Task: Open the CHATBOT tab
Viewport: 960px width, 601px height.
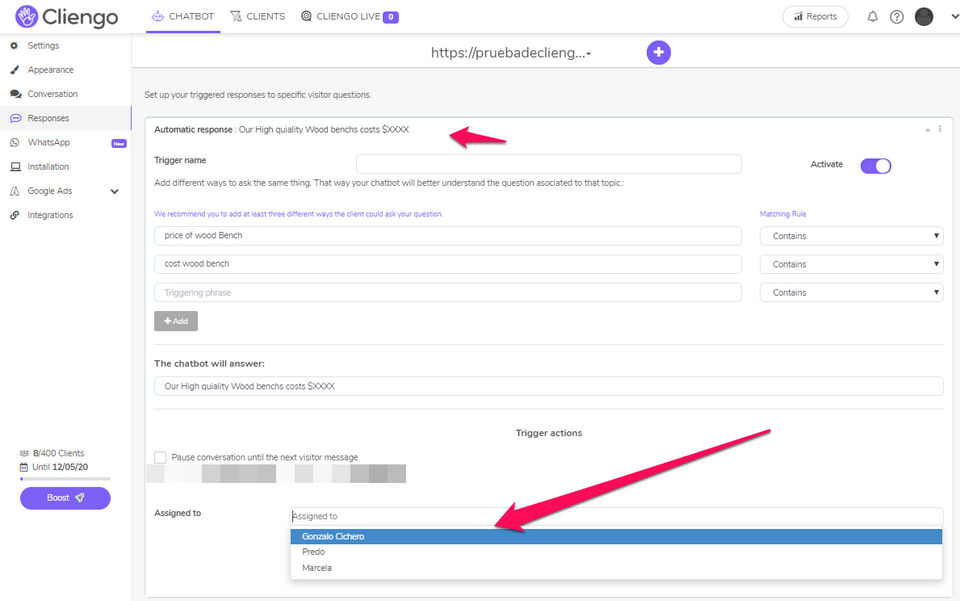Action: coord(183,17)
